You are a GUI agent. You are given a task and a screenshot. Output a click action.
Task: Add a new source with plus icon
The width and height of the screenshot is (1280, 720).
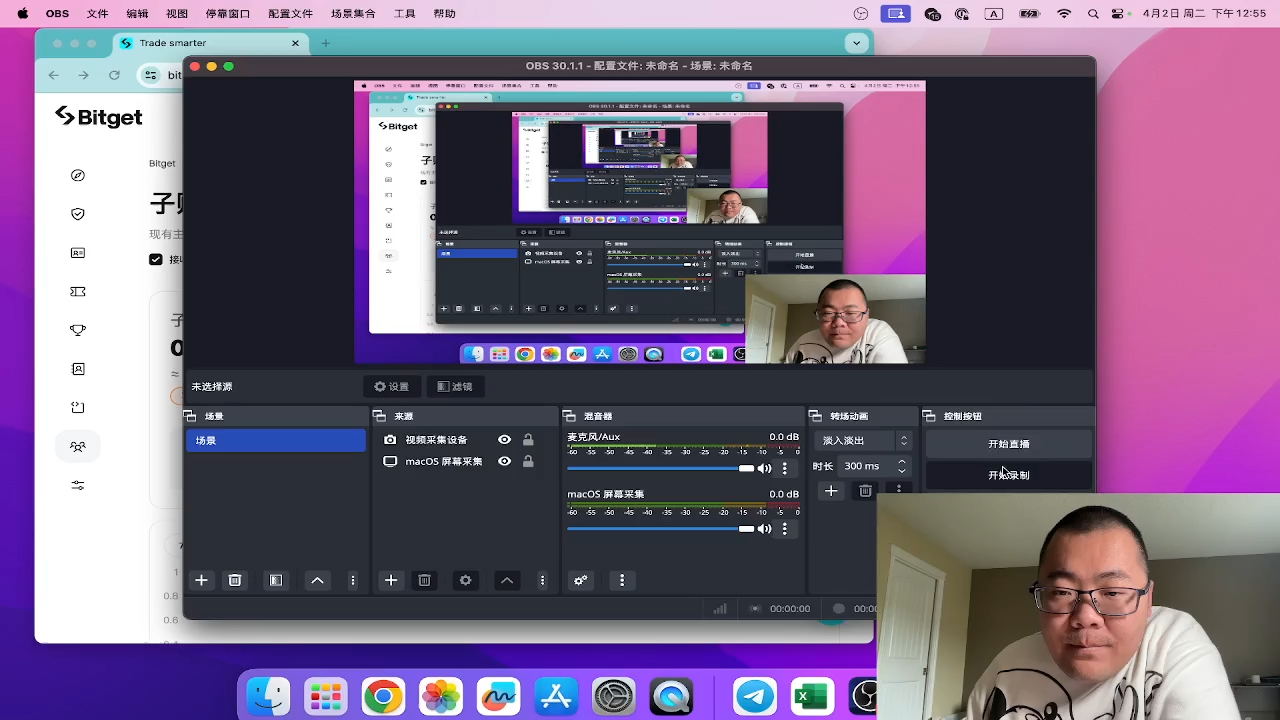[x=391, y=580]
